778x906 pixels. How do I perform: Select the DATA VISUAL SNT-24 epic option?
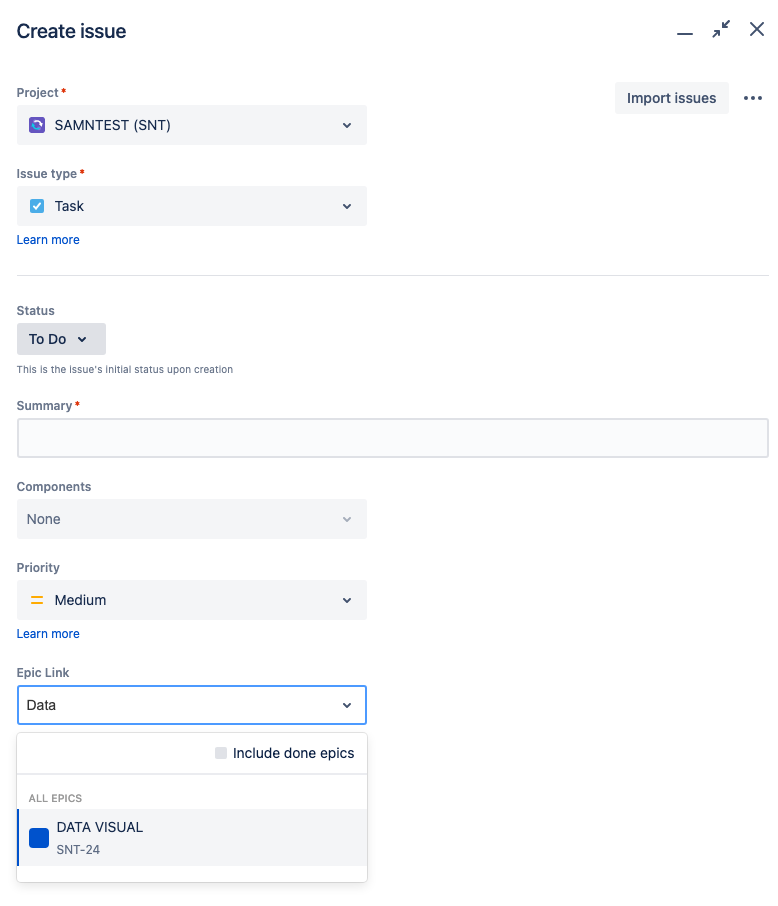click(x=192, y=838)
